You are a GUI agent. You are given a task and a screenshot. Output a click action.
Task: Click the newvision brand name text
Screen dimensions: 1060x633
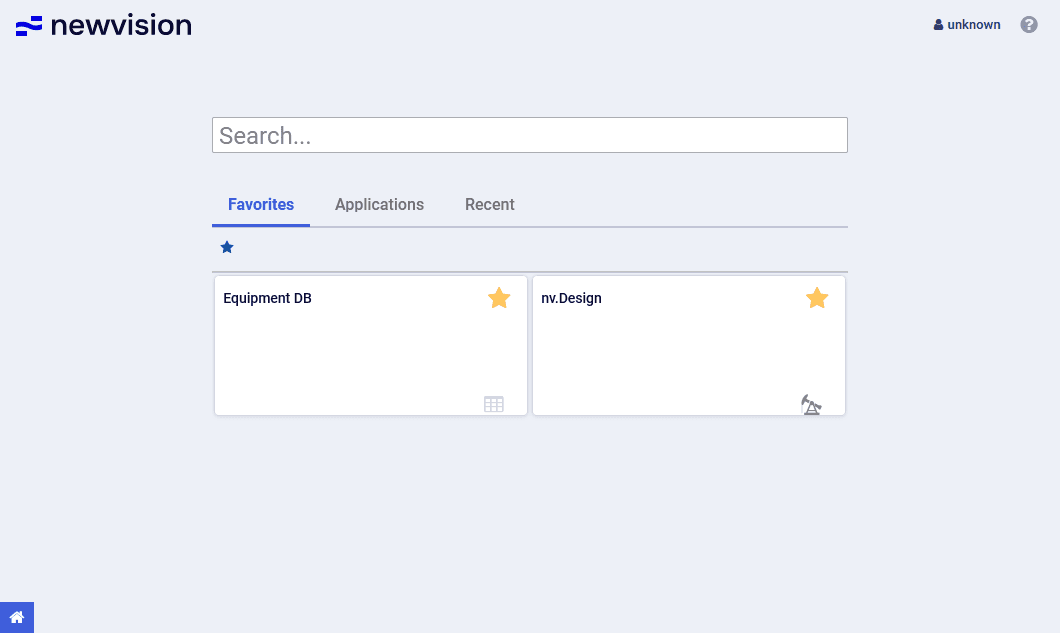[121, 26]
